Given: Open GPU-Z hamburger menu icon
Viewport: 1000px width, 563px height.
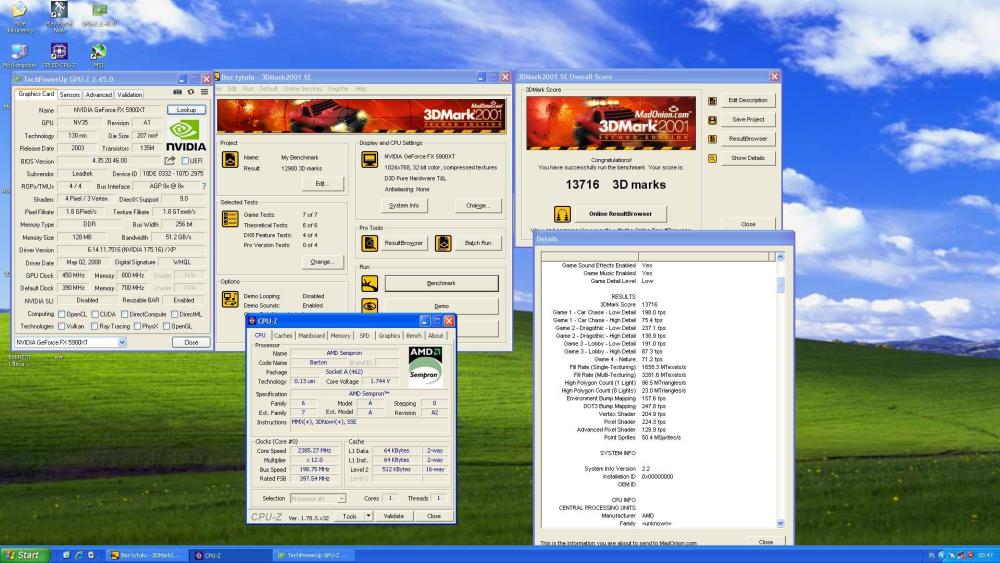Looking at the screenshot, I should (204, 92).
